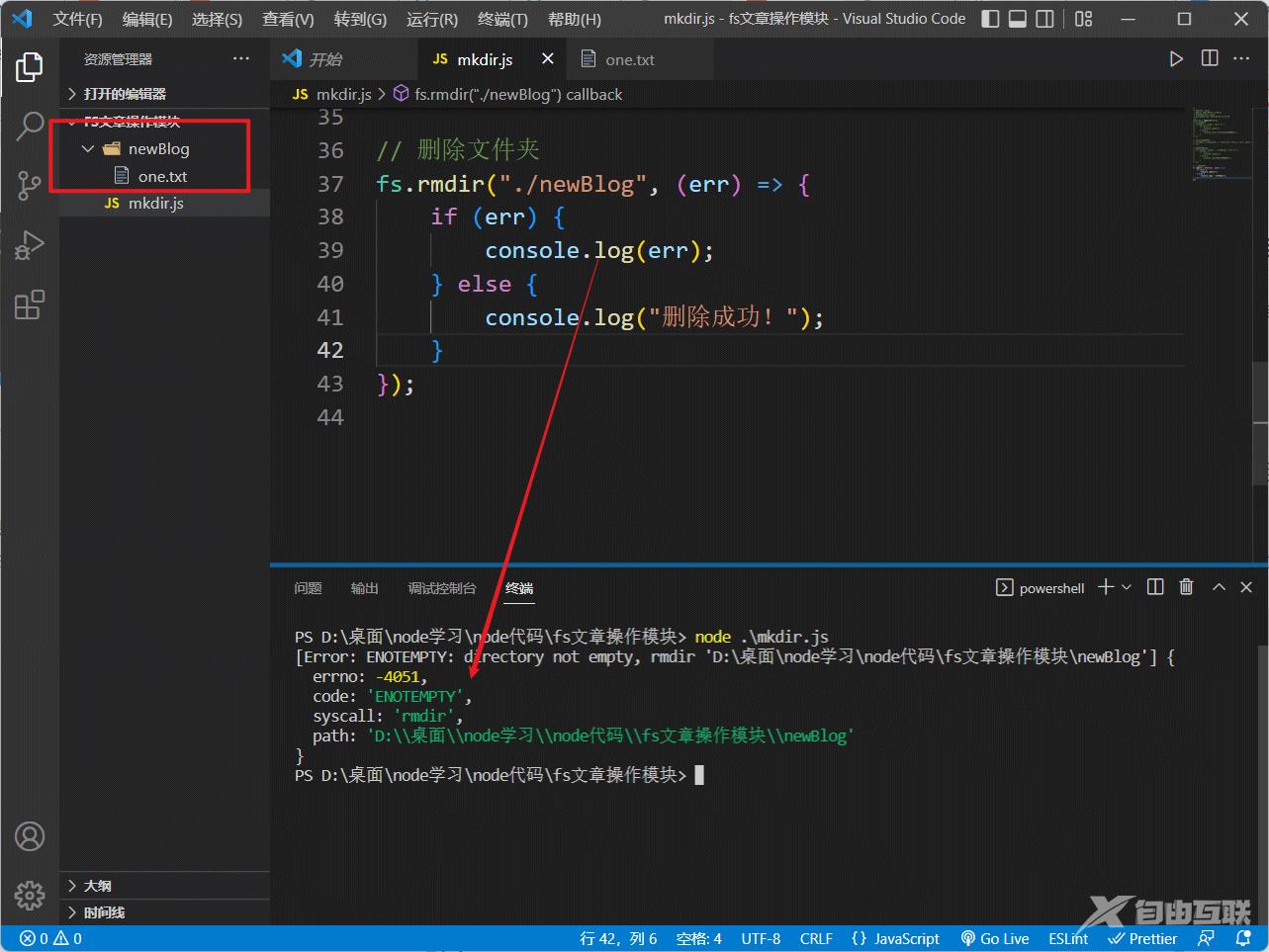Open the feedback icon in status bar
The width and height of the screenshot is (1269, 952).
[x=1206, y=938]
